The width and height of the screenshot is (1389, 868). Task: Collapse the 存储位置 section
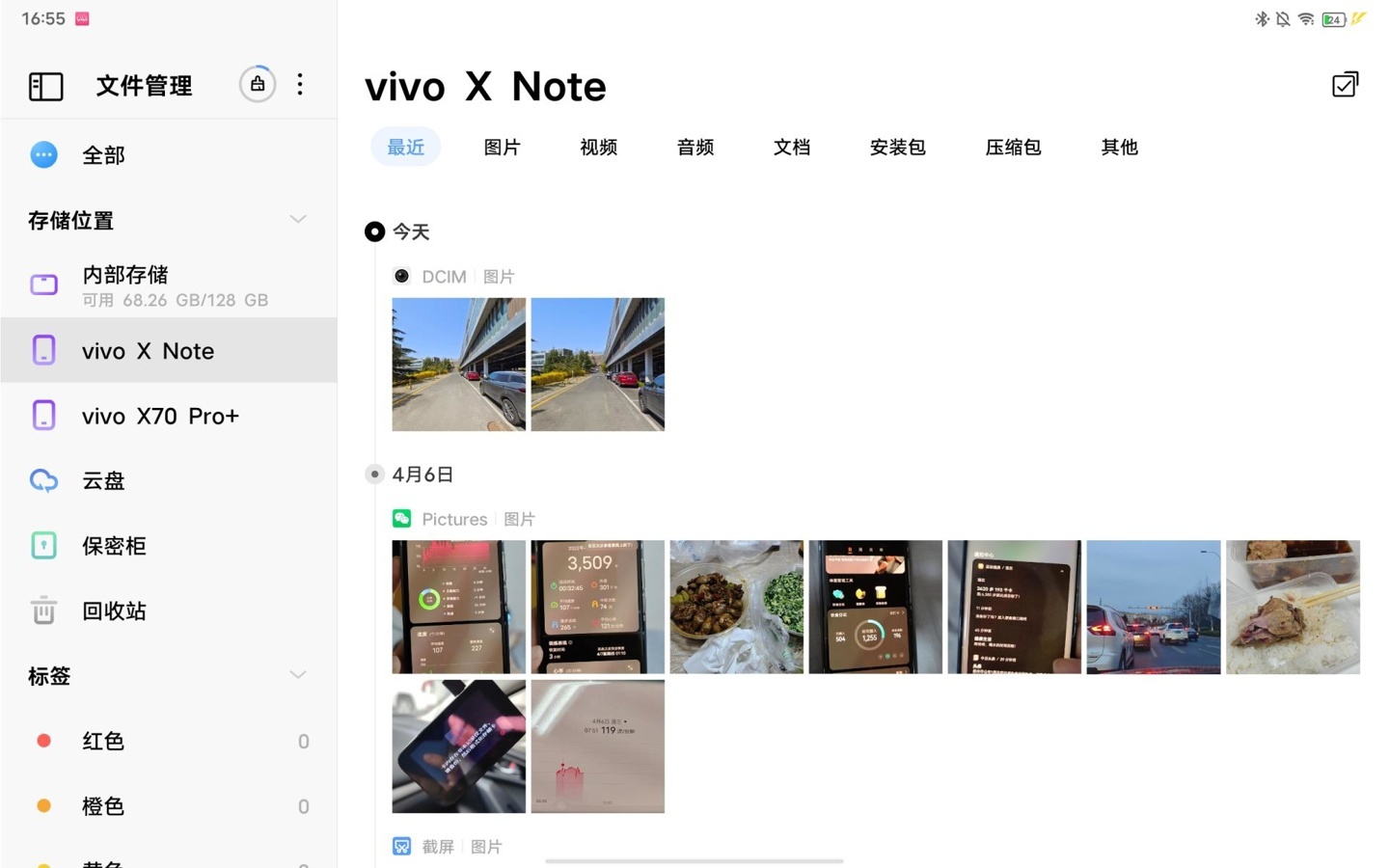click(298, 220)
